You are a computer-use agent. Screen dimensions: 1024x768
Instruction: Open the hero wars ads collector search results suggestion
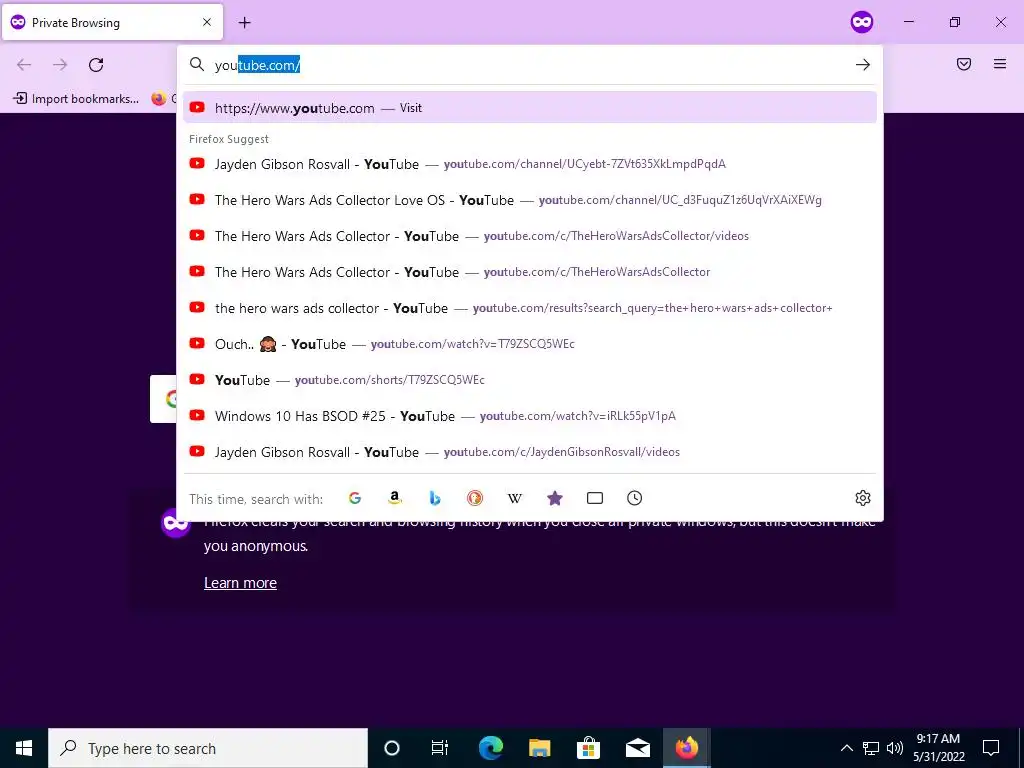click(x=530, y=308)
